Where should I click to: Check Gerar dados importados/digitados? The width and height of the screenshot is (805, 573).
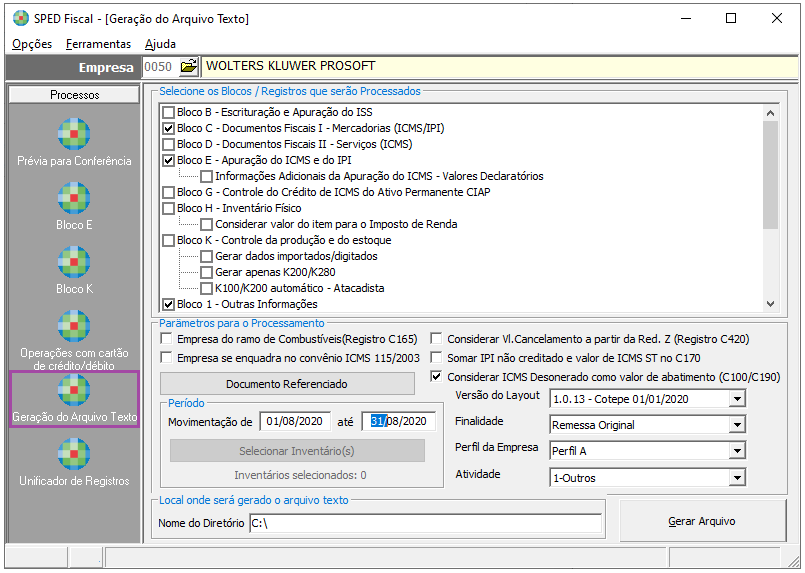206,256
